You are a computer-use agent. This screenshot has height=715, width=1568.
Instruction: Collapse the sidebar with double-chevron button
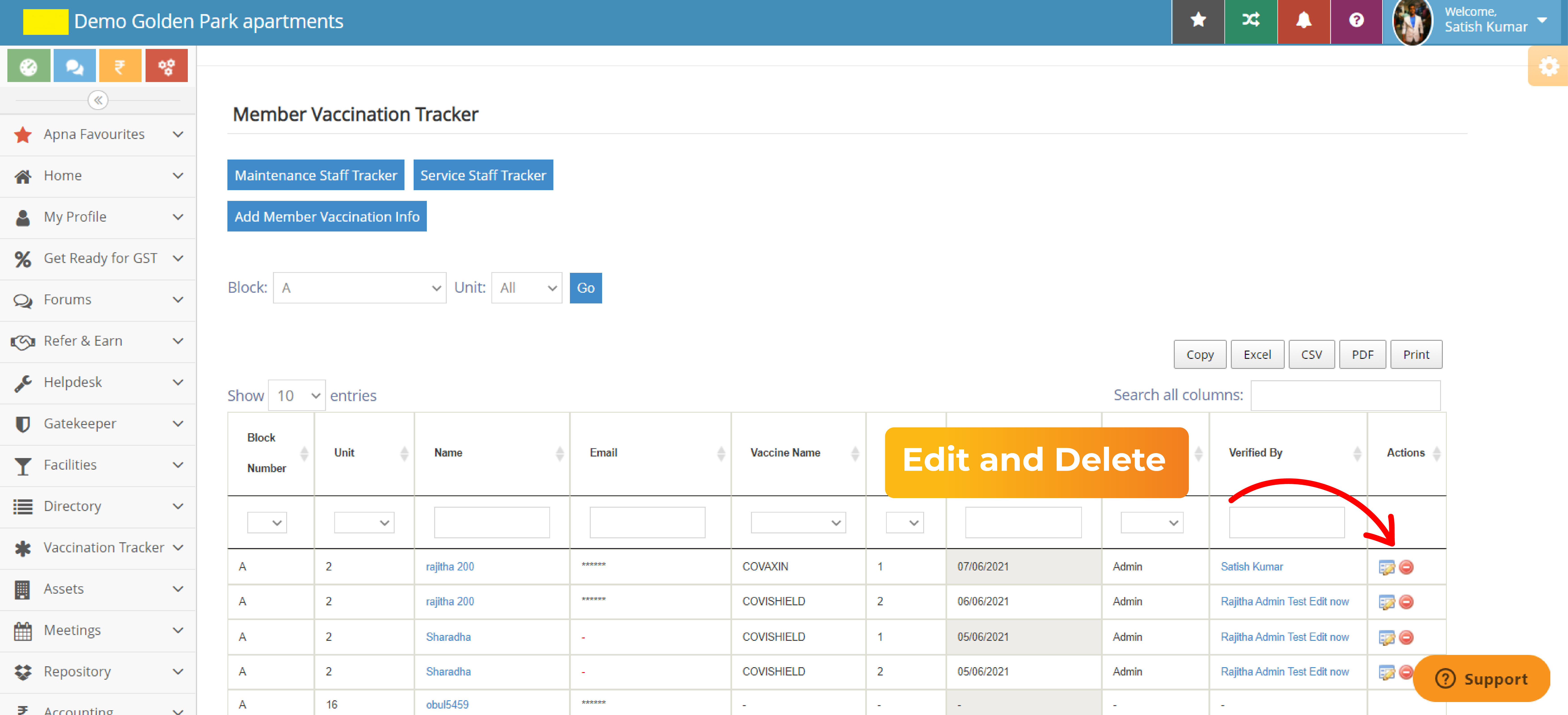98,100
